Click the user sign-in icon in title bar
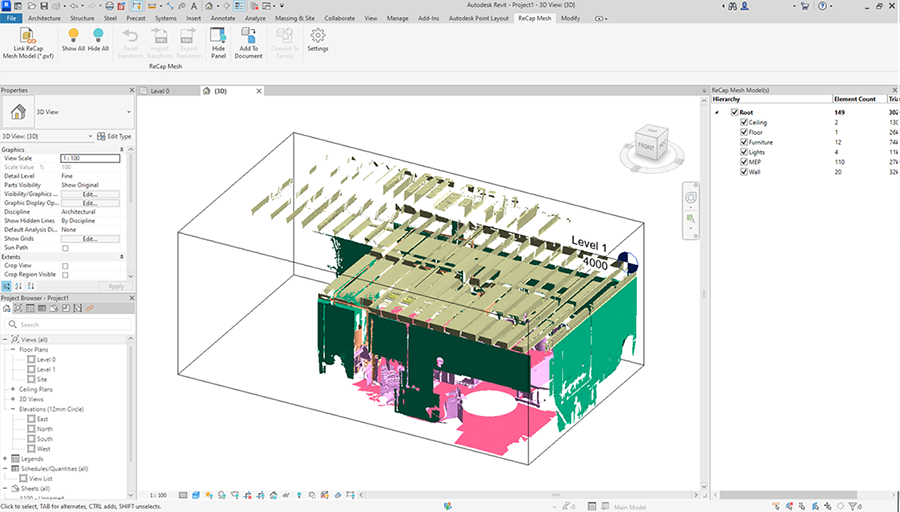Viewport: 900px width, 512px height. [x=744, y=6]
